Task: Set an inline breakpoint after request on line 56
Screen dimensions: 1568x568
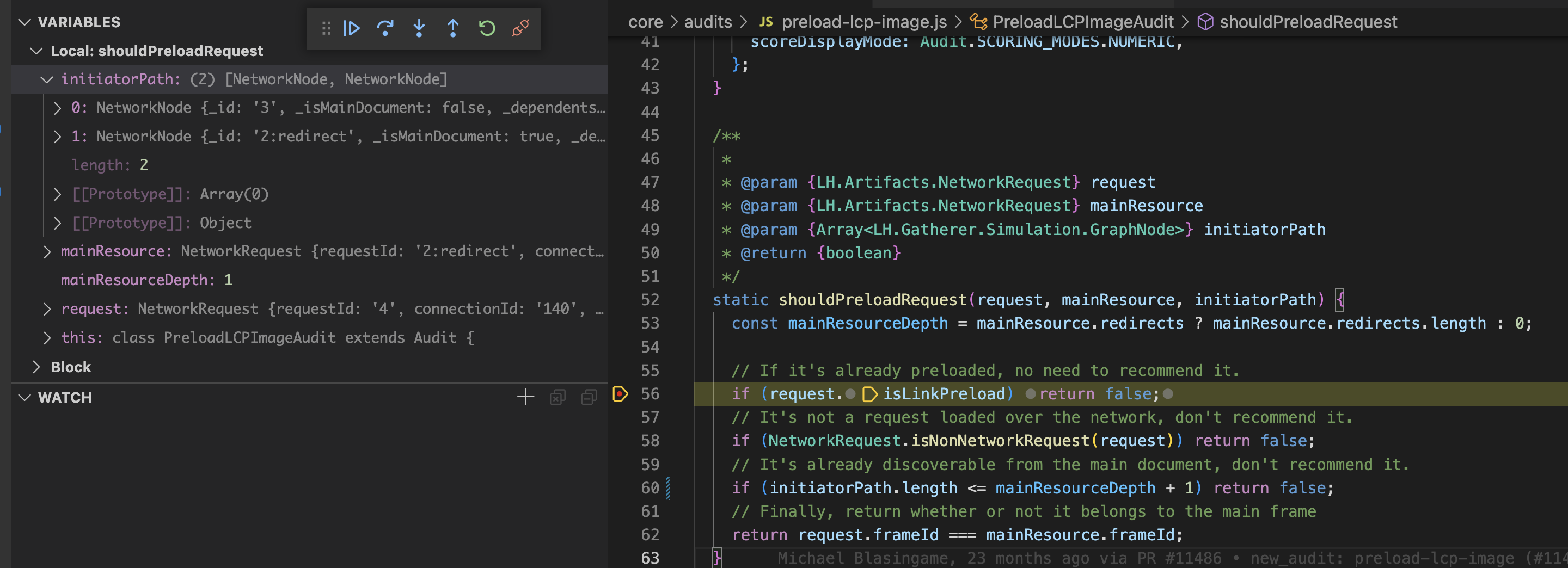Action: 850,394
